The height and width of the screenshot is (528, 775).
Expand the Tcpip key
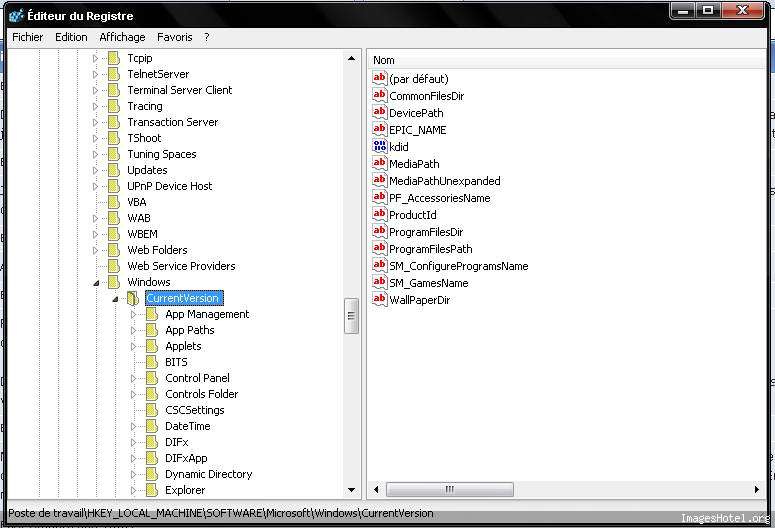pos(95,58)
